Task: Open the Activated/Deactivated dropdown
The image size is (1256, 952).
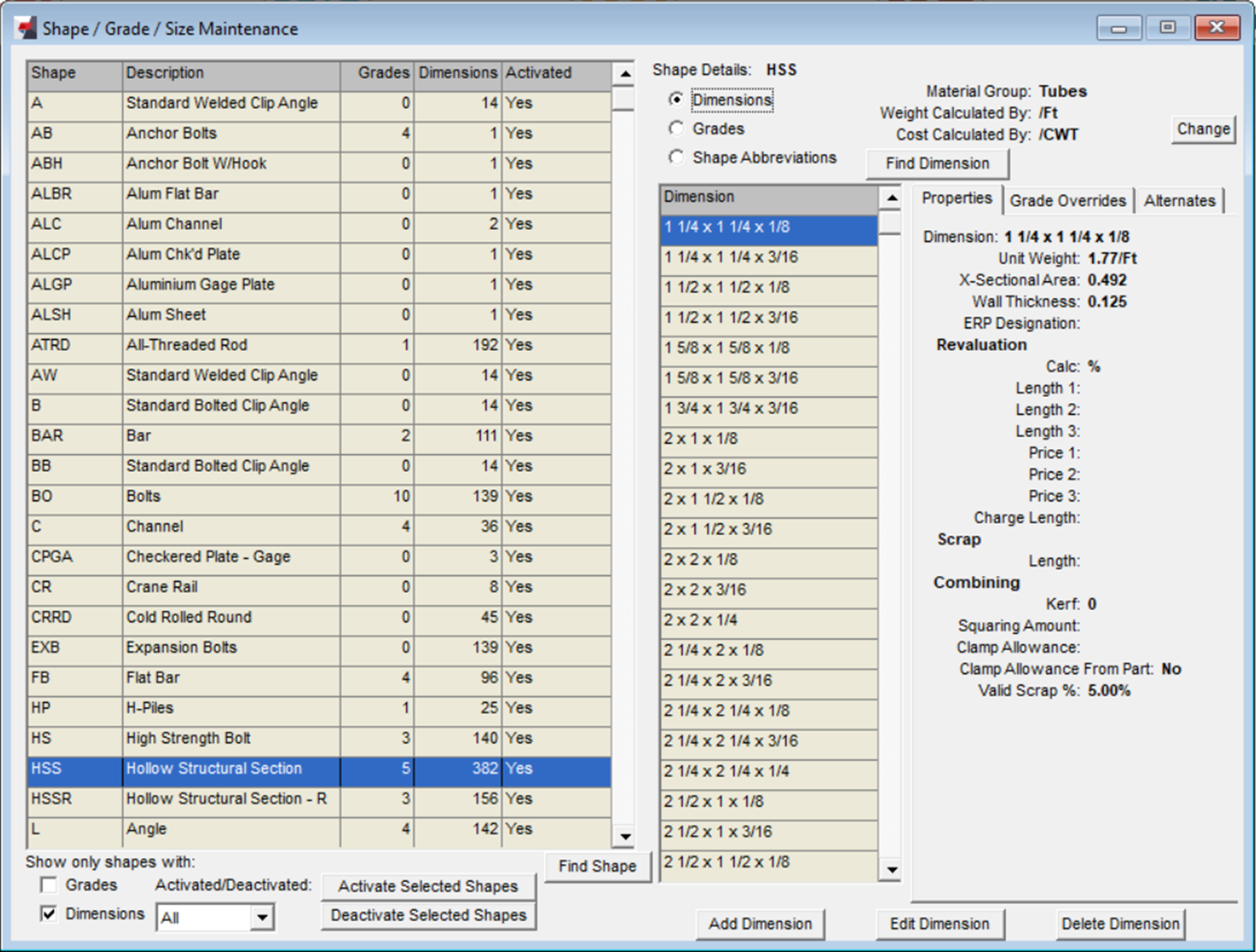Action: 262,917
